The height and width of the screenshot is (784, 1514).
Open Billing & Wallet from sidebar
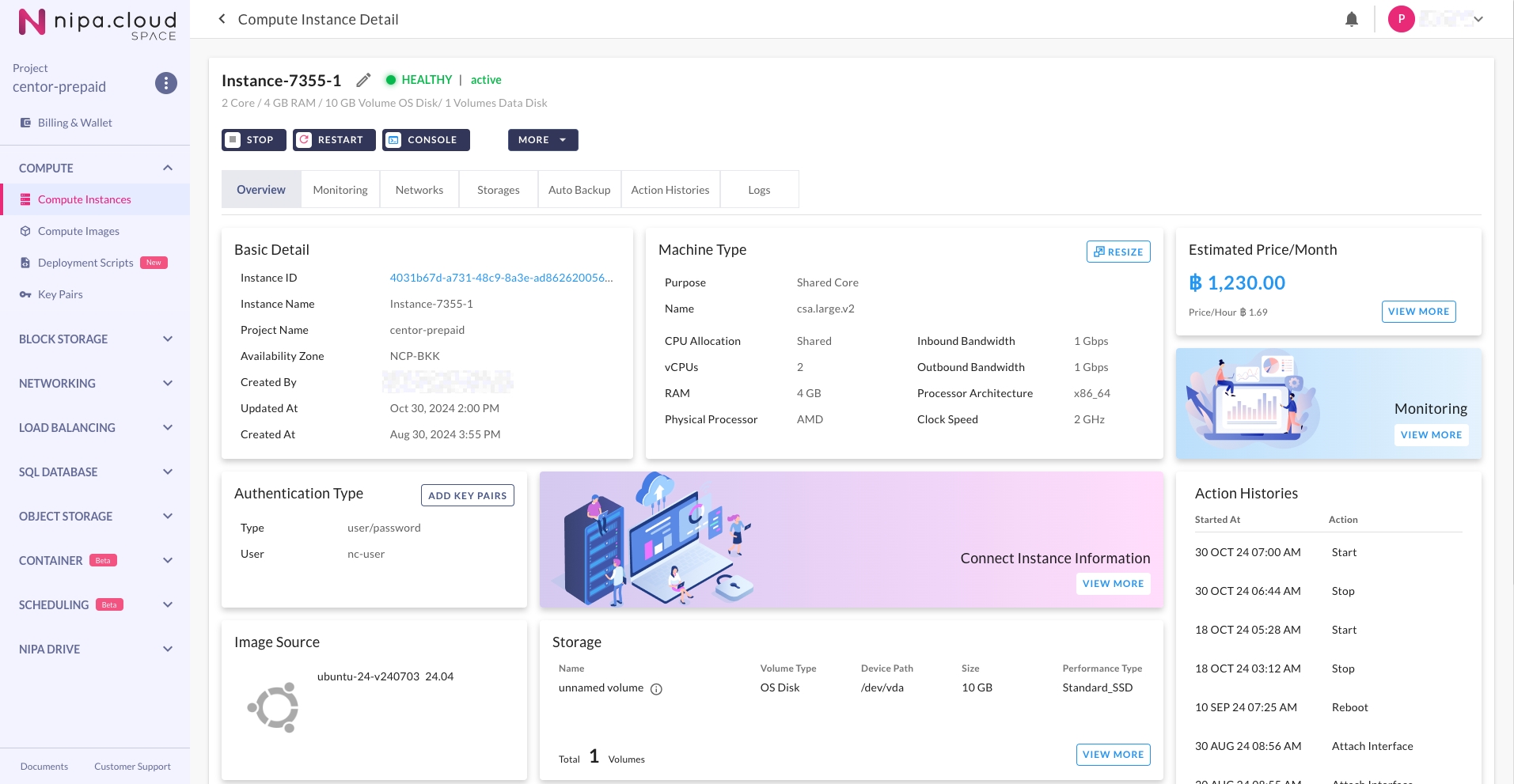click(74, 123)
